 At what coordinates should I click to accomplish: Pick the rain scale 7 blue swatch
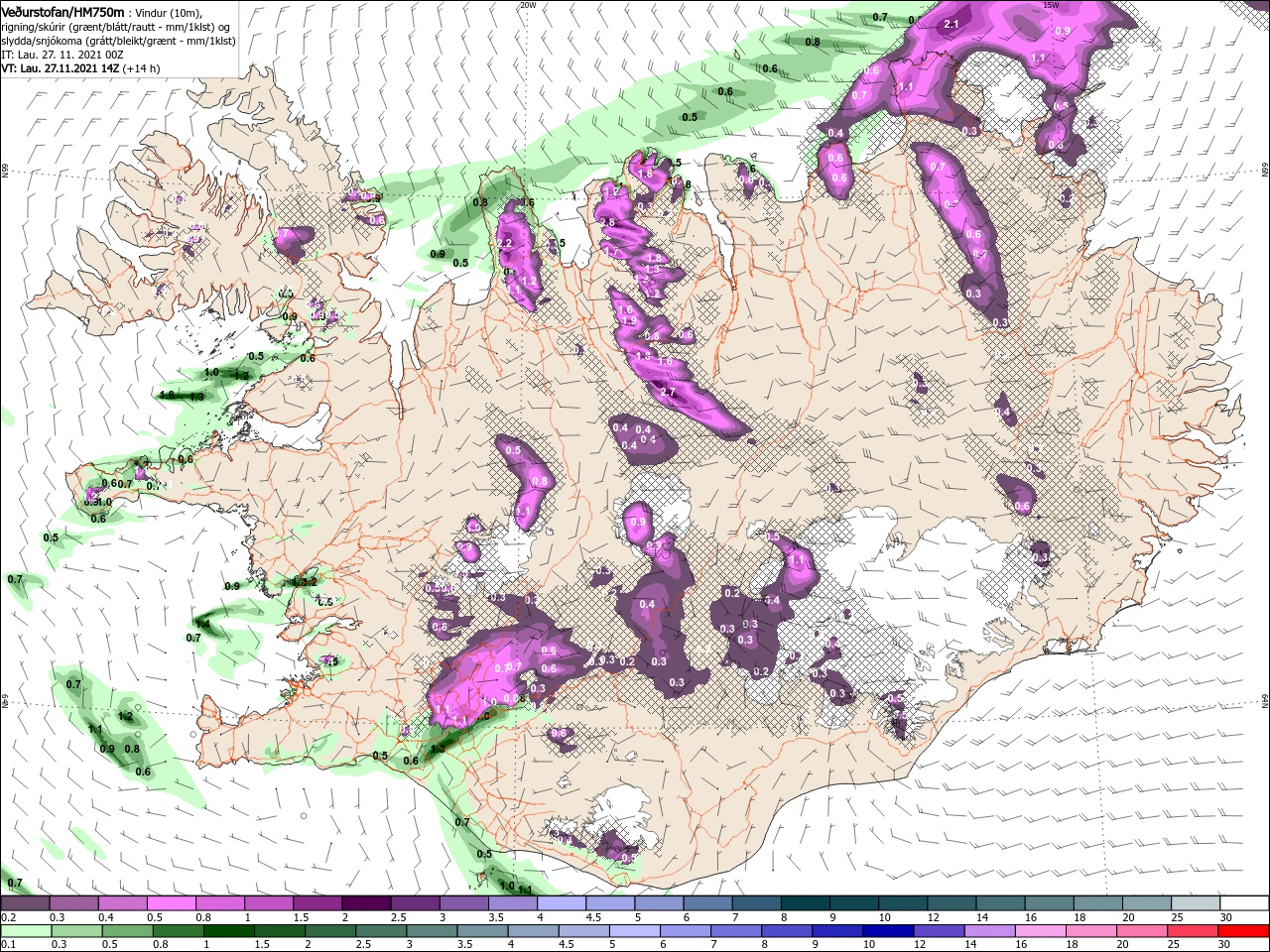click(x=736, y=931)
